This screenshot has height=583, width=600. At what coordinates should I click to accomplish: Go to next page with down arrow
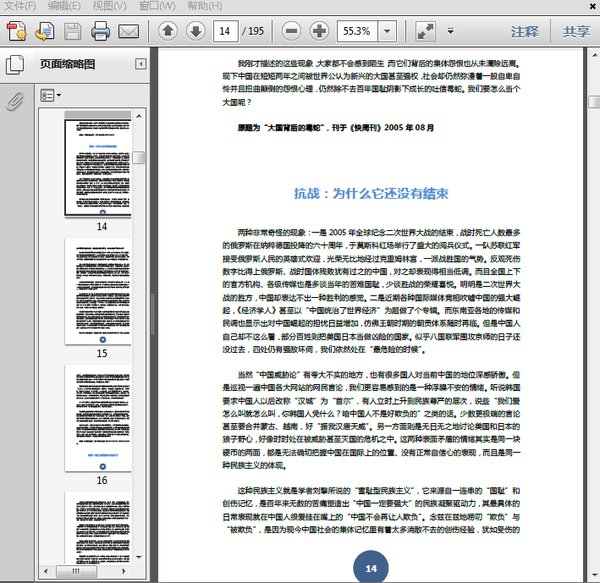pyautogui.click(x=196, y=31)
